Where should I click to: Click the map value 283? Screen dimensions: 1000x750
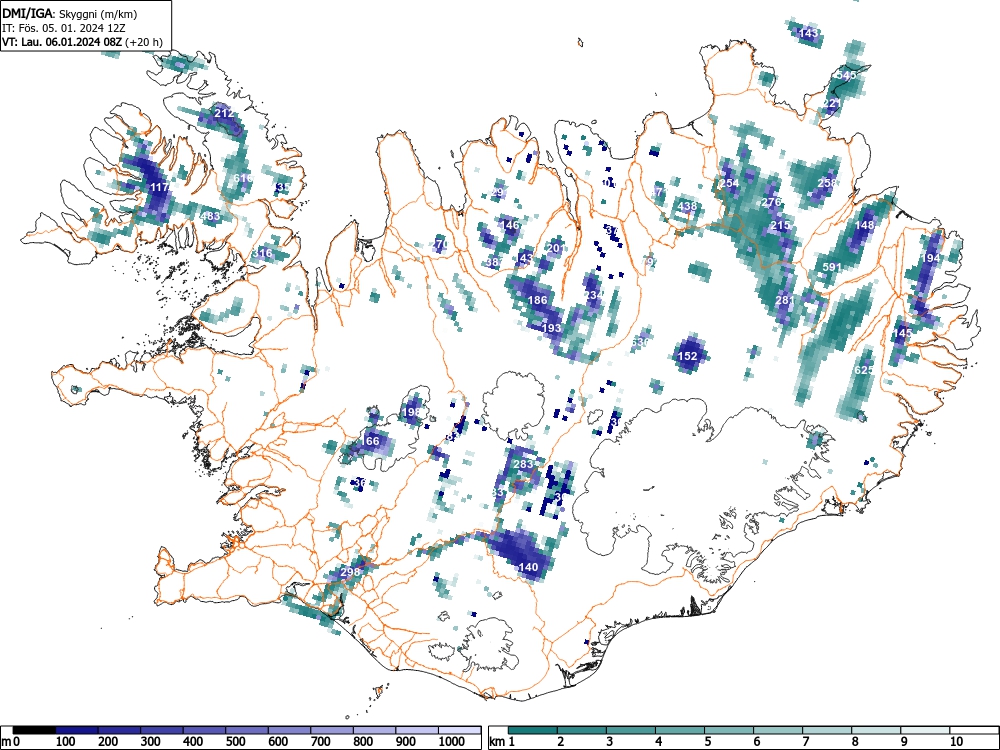click(x=524, y=464)
